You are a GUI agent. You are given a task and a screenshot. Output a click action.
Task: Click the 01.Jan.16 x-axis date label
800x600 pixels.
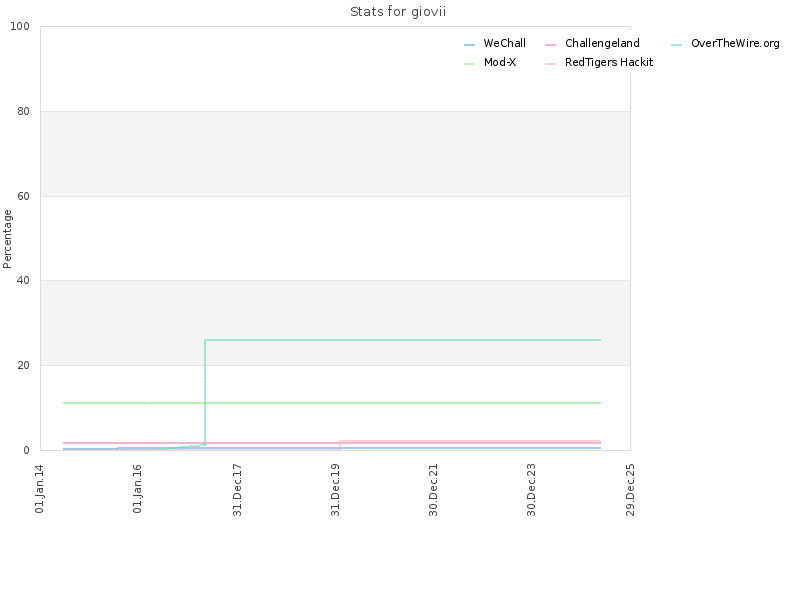click(x=138, y=489)
